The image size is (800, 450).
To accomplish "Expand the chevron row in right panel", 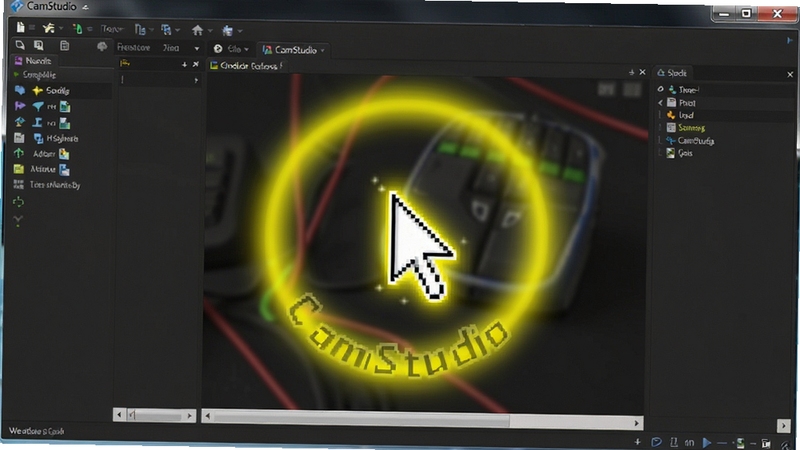I will pyautogui.click(x=660, y=103).
